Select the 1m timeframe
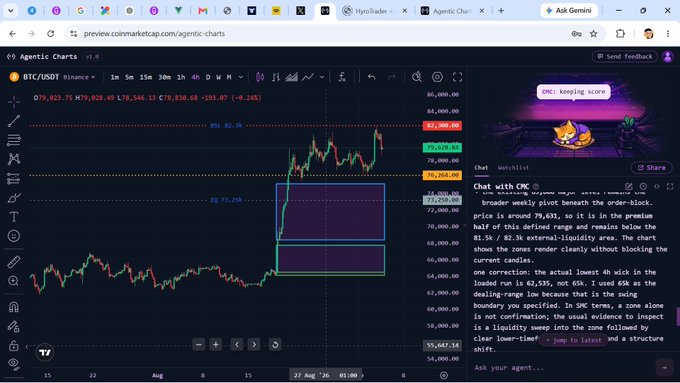Image resolution: width=680 pixels, height=383 pixels. click(x=114, y=77)
